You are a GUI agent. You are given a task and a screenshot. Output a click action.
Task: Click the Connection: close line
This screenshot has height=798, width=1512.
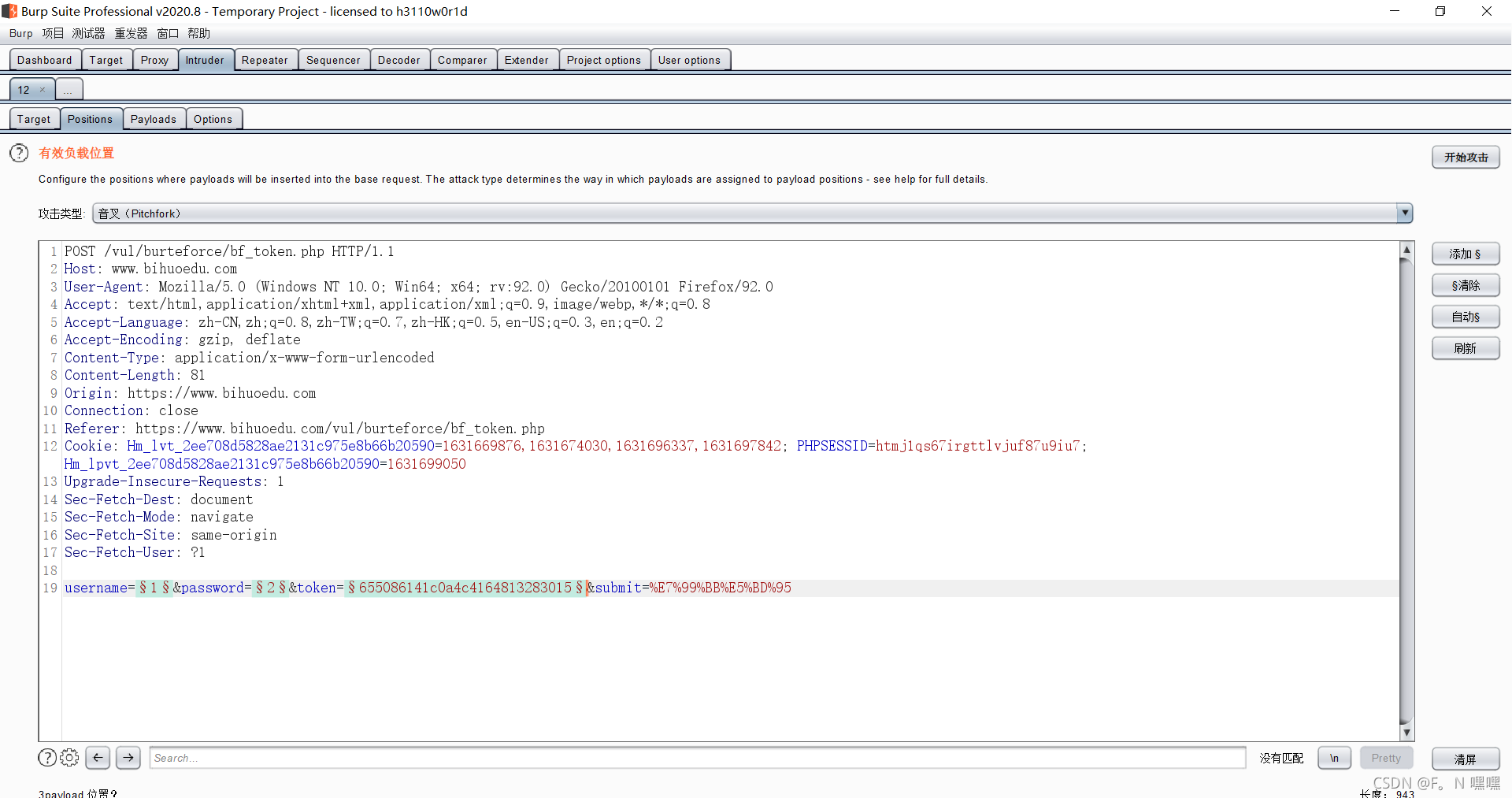(x=132, y=410)
